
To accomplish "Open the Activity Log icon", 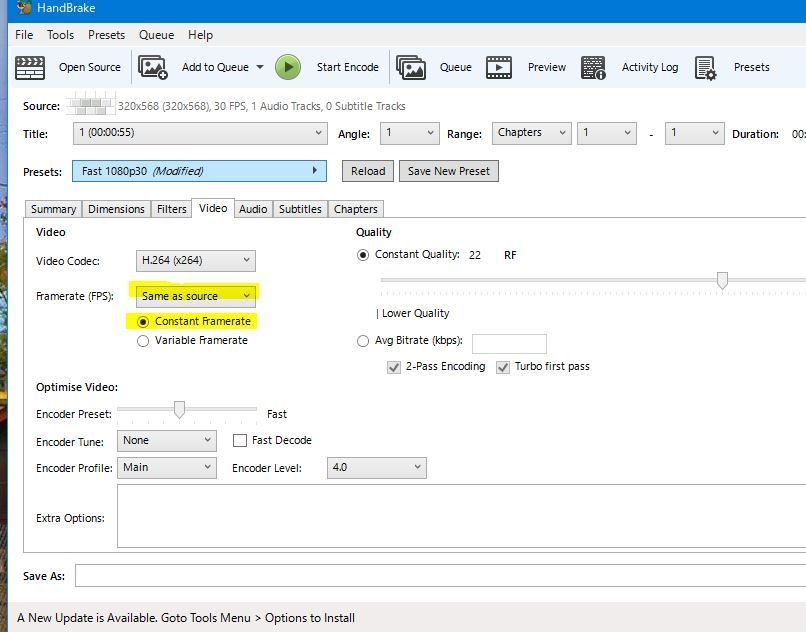I will click(593, 67).
